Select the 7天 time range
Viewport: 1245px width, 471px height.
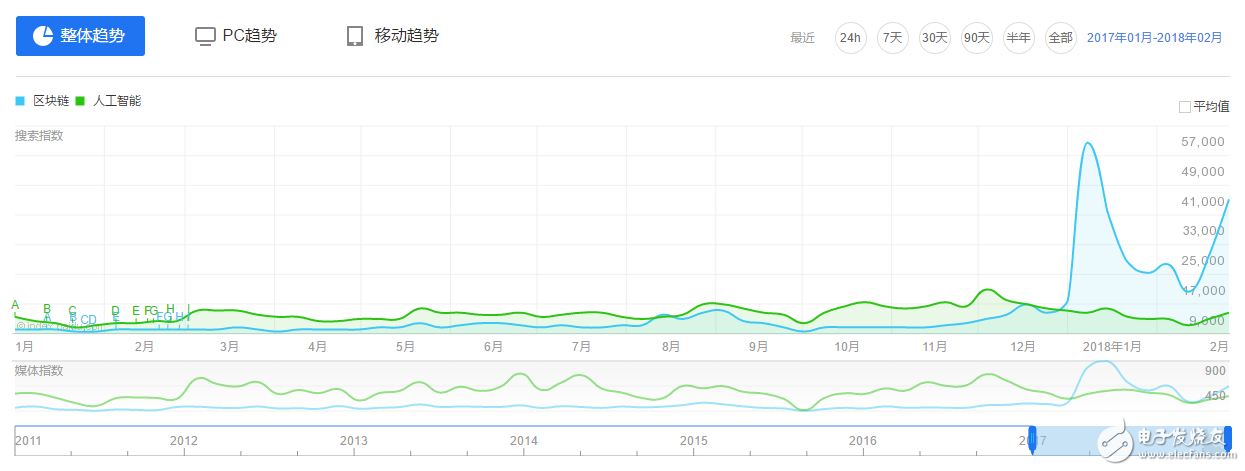(x=892, y=38)
